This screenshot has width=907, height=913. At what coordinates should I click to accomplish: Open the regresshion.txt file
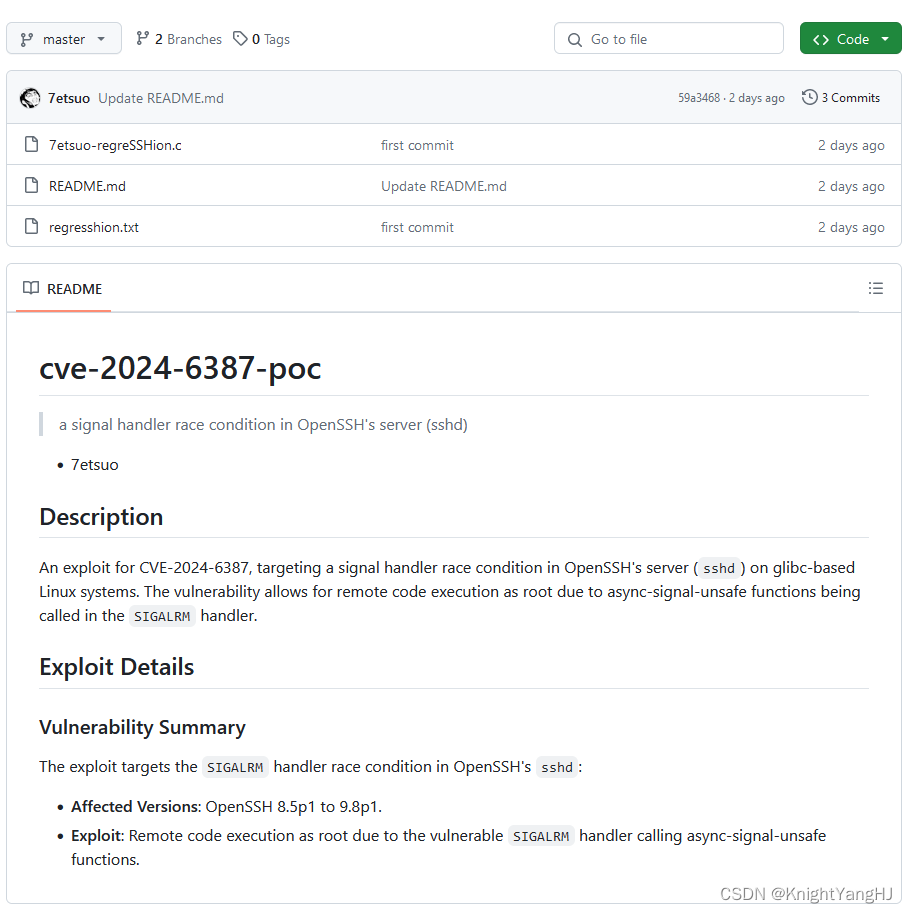(x=93, y=227)
